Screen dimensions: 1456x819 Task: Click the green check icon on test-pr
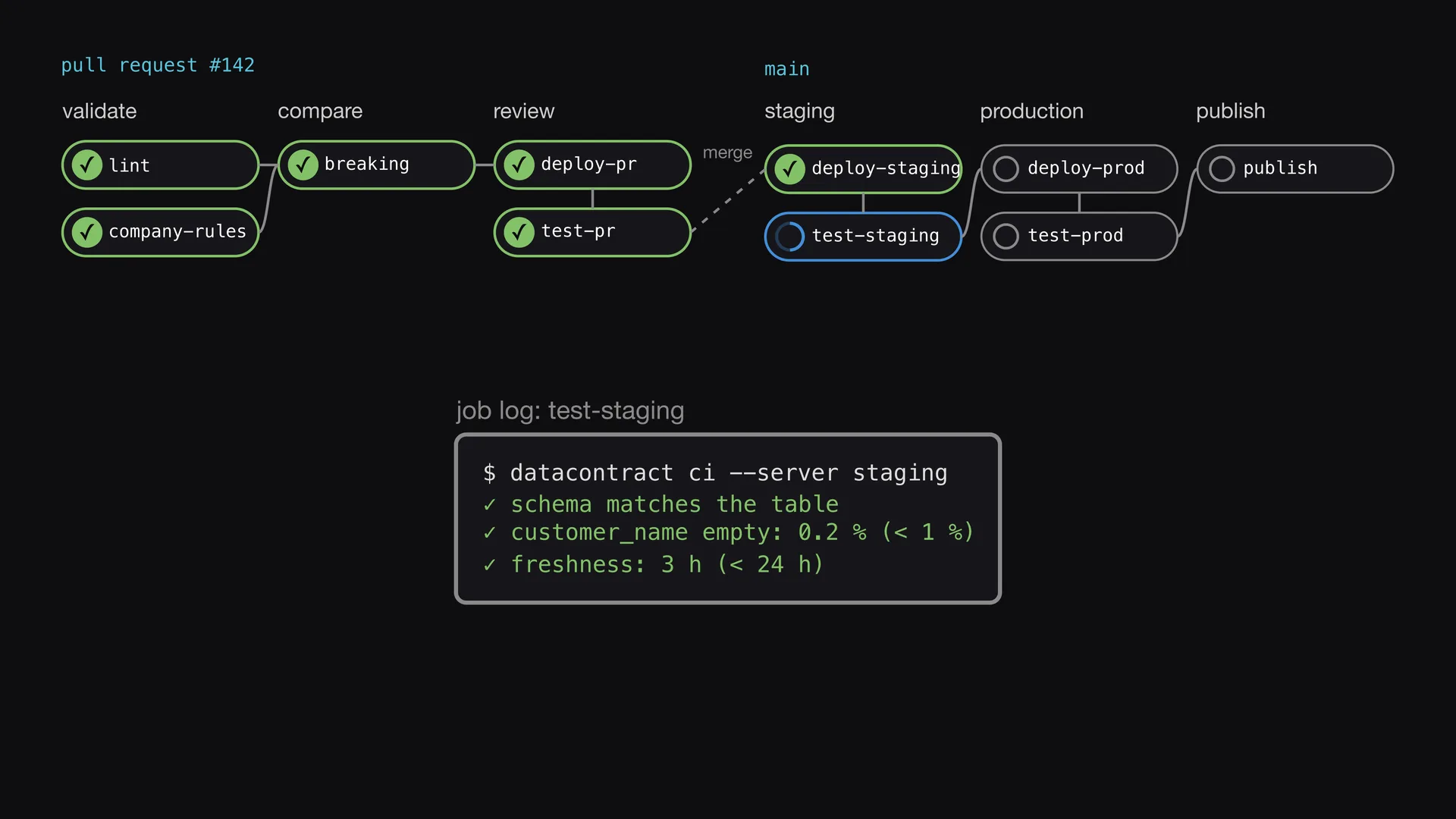point(519,232)
